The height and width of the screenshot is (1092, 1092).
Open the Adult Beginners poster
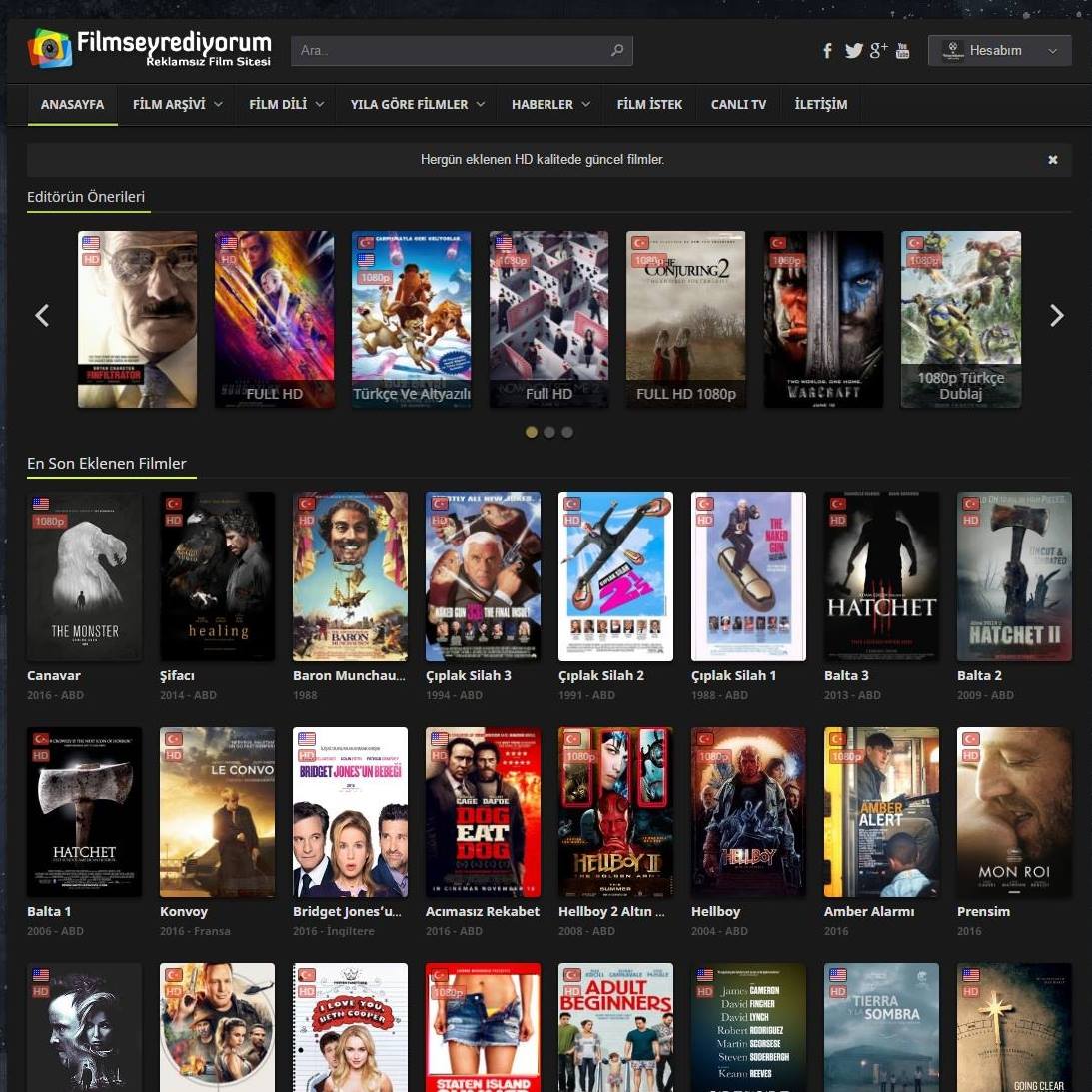click(615, 1027)
